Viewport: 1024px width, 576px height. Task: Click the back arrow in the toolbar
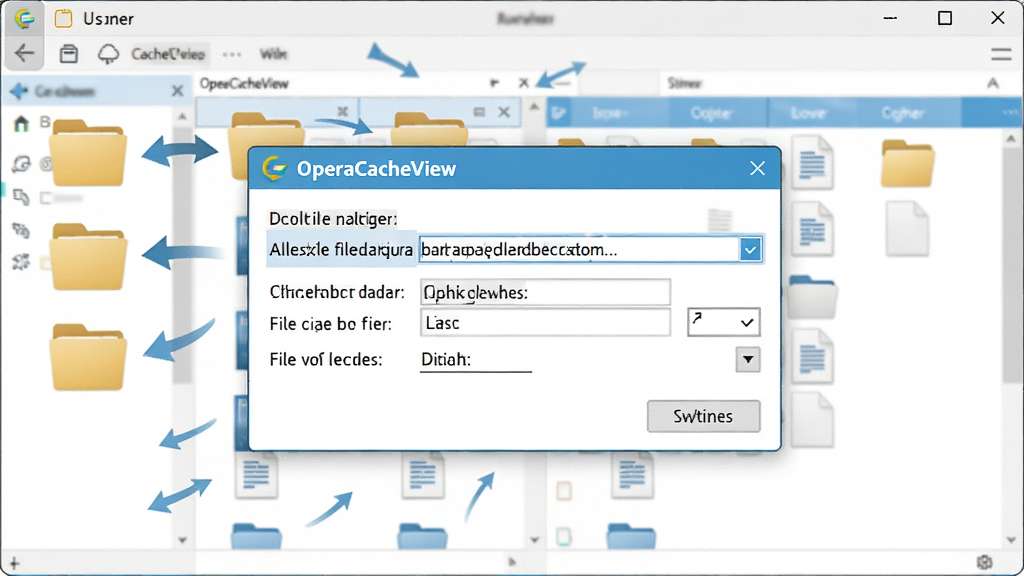pos(24,53)
